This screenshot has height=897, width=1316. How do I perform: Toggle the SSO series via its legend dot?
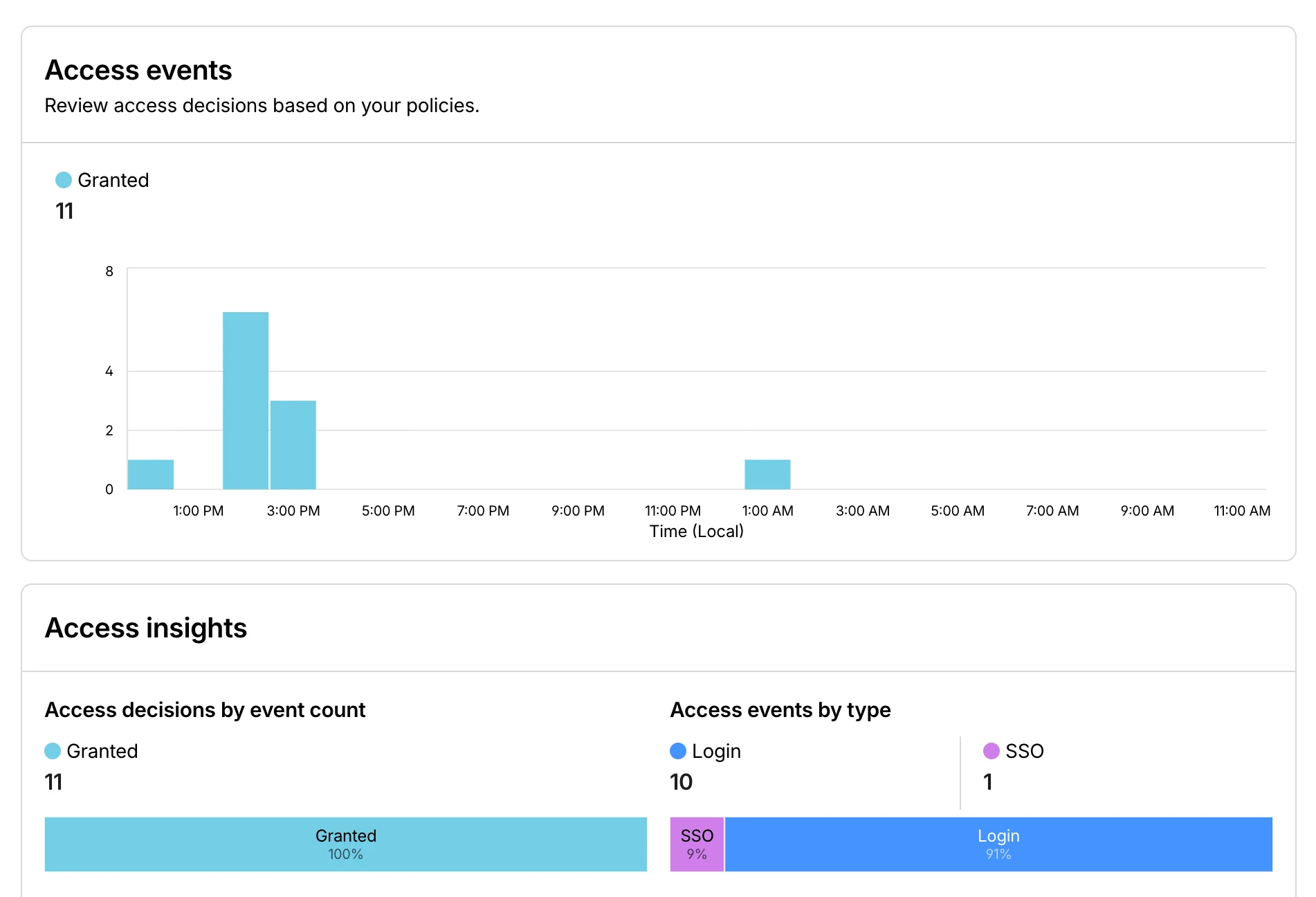(x=991, y=750)
